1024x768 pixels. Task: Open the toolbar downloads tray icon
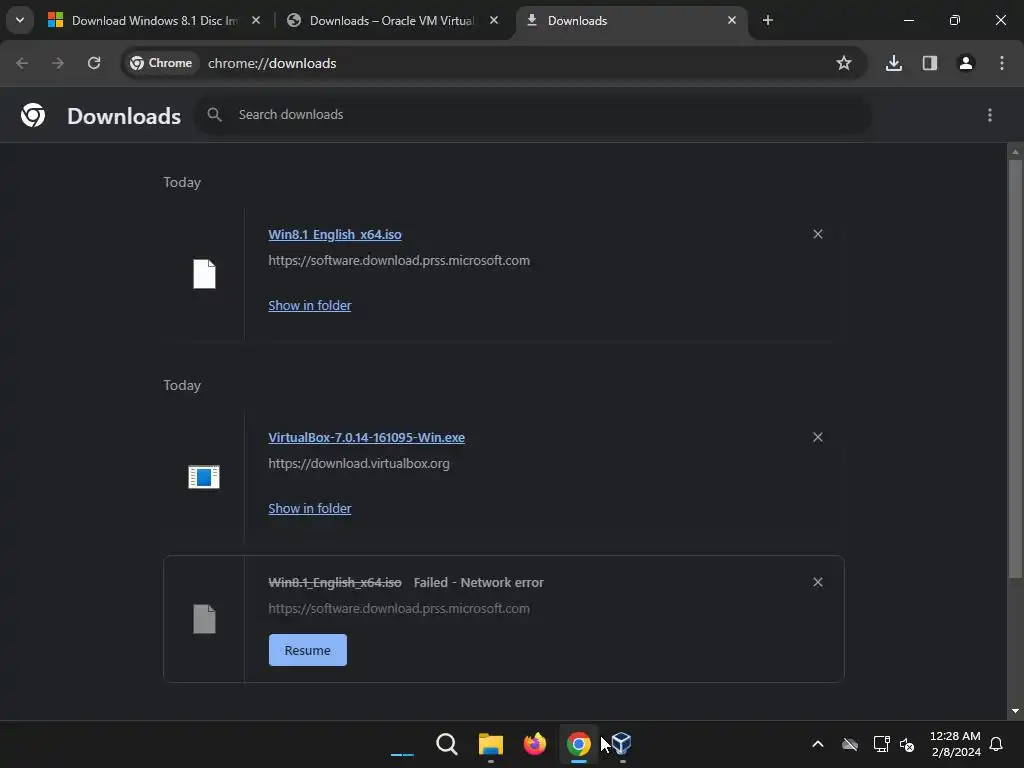coord(894,63)
